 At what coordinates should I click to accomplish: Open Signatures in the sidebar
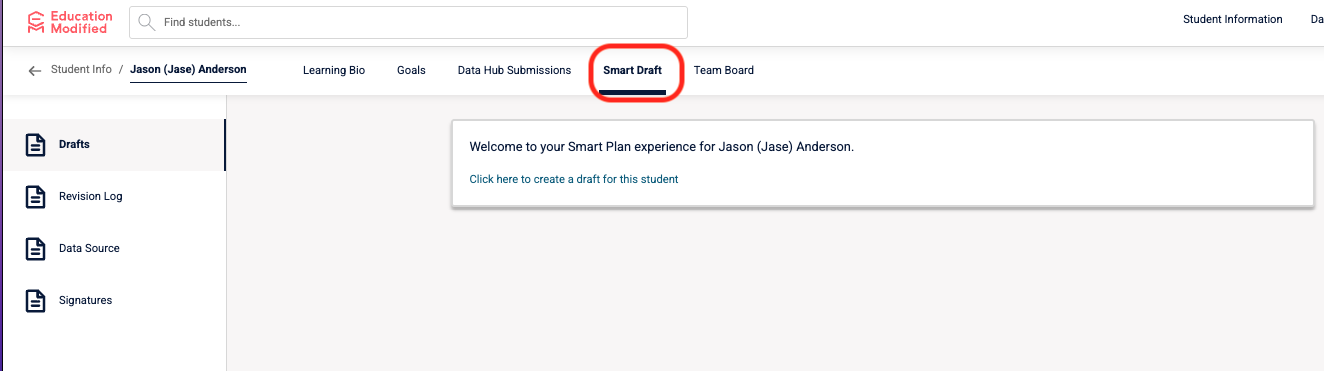coord(113,301)
